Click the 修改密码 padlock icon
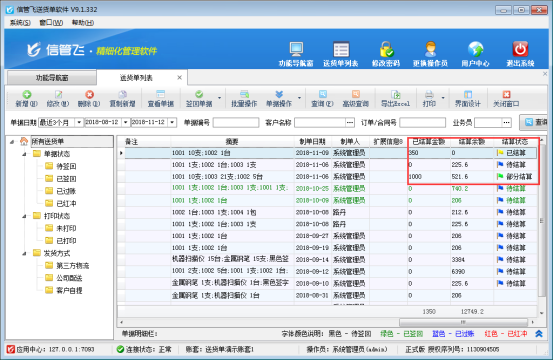This screenshot has width=553, height=361. pos(386,49)
